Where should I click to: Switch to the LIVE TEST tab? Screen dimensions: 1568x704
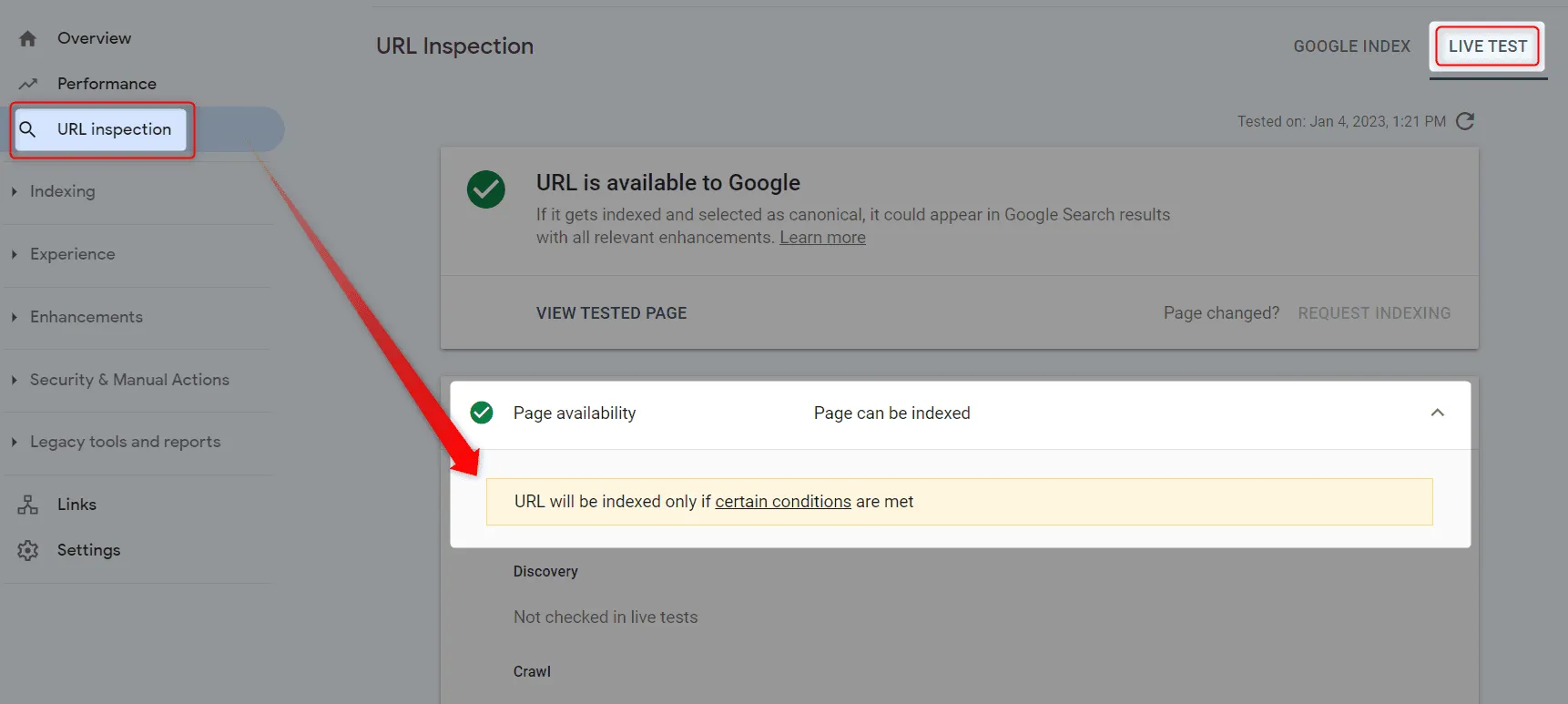coord(1488,46)
